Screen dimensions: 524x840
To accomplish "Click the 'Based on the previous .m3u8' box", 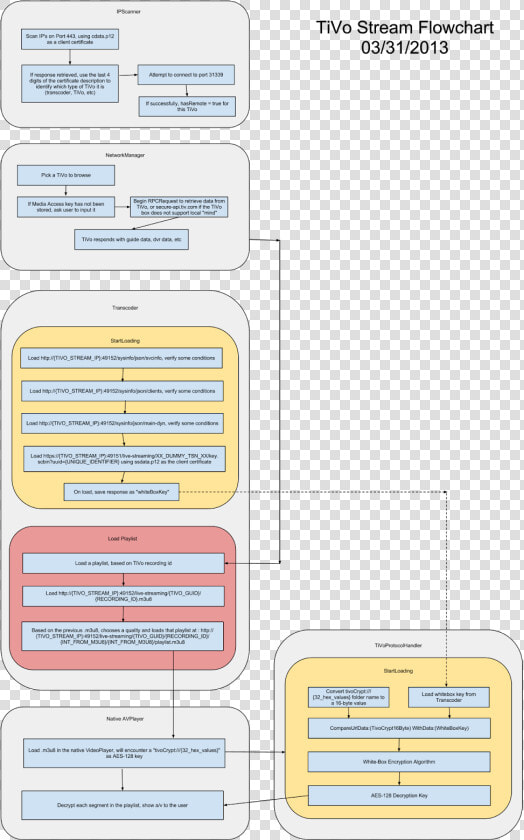I will pos(122,636).
